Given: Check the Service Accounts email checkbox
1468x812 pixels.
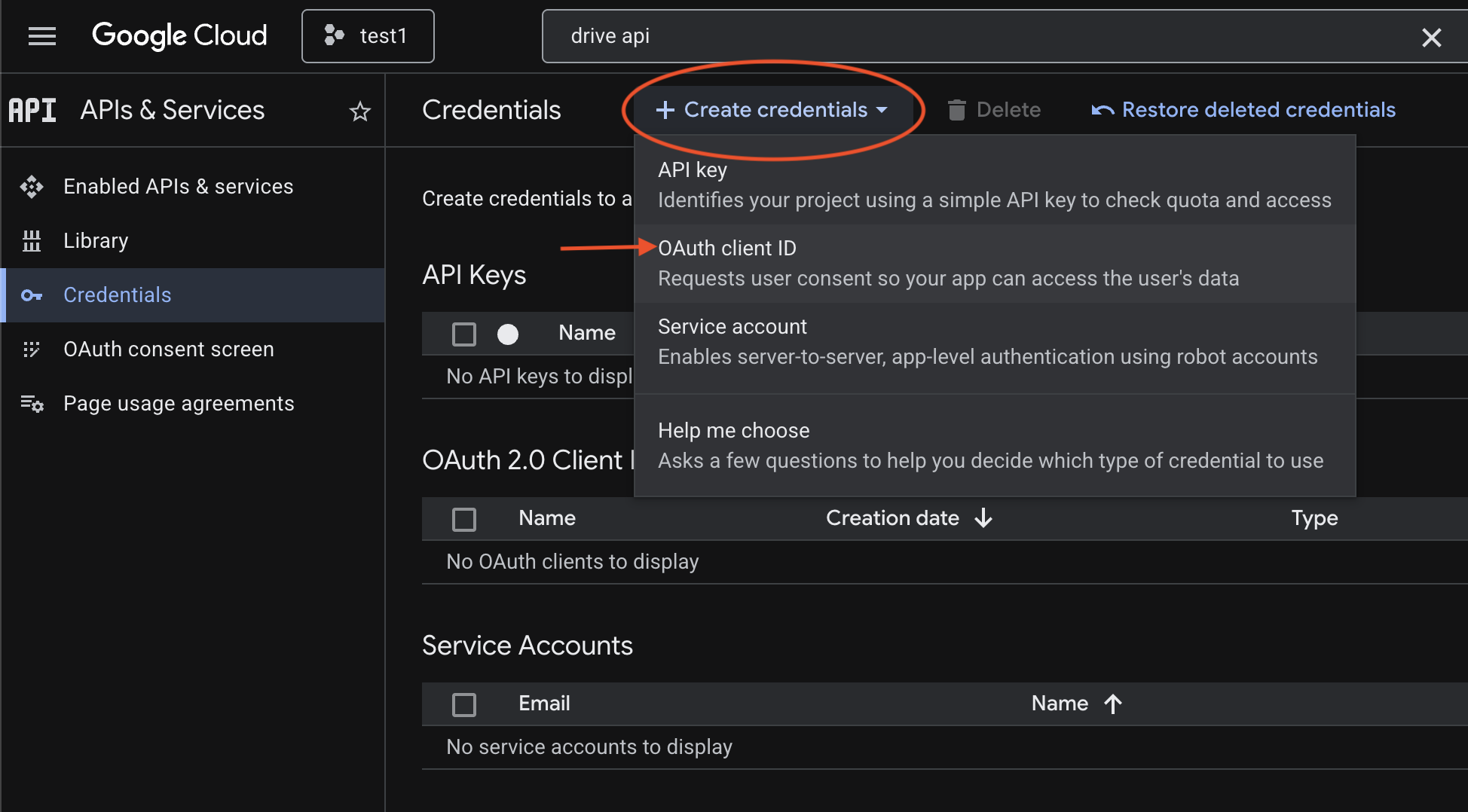Looking at the screenshot, I should tap(464, 704).
